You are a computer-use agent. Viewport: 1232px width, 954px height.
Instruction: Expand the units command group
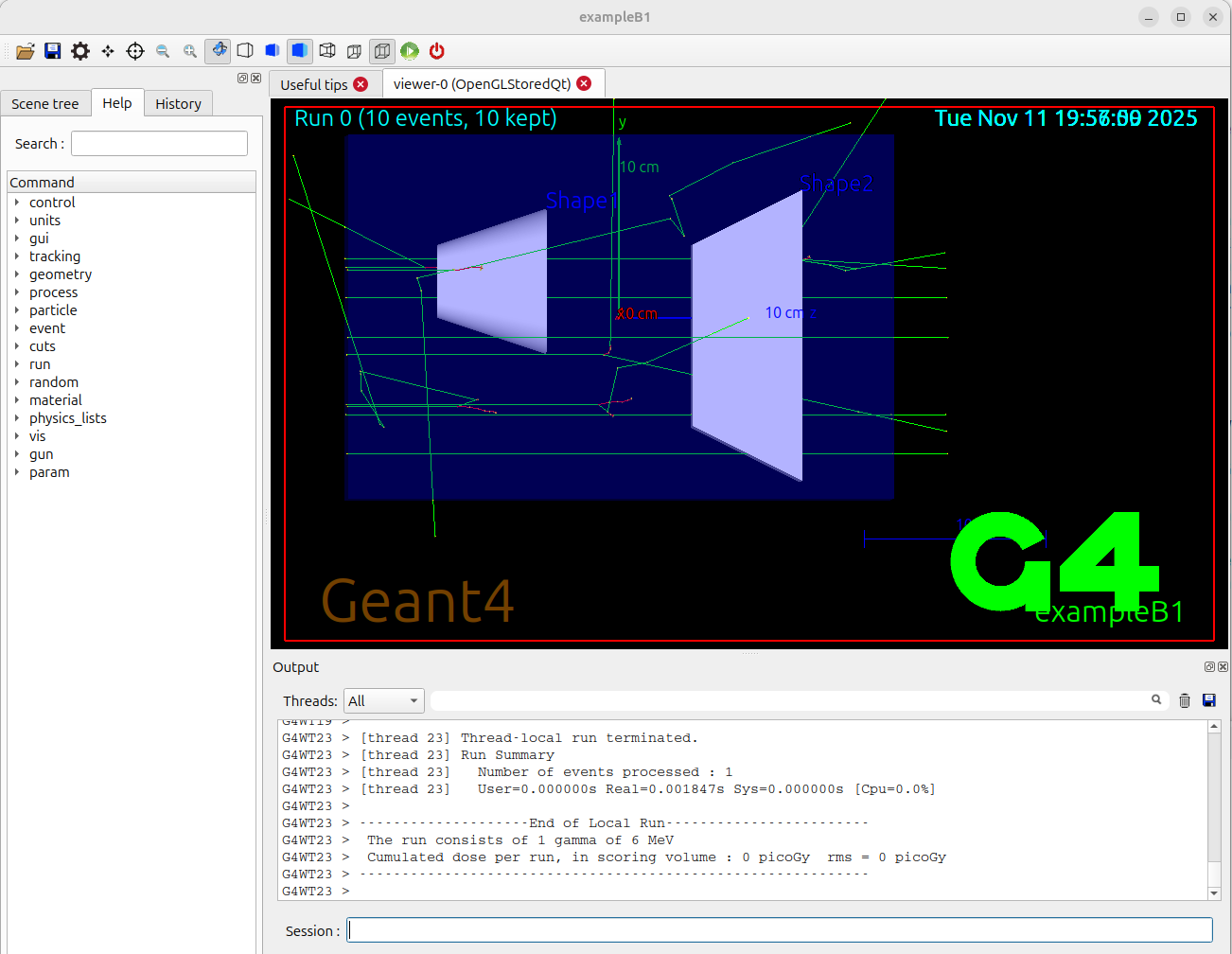point(17,221)
